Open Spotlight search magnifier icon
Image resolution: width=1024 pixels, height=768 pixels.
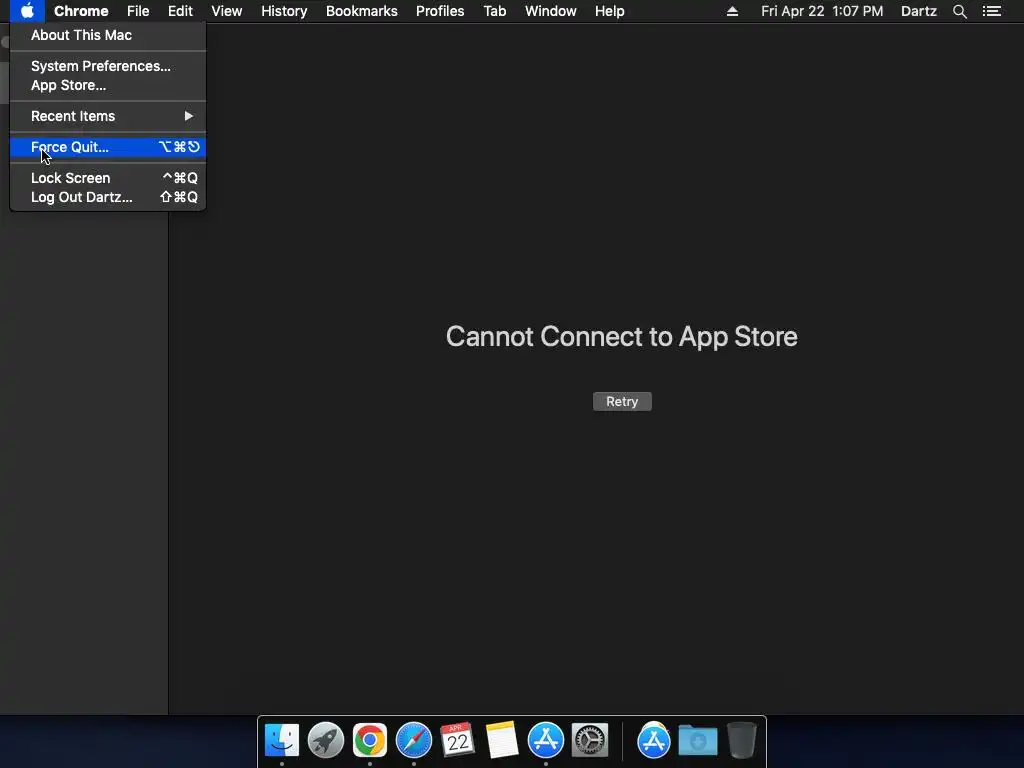(x=959, y=11)
